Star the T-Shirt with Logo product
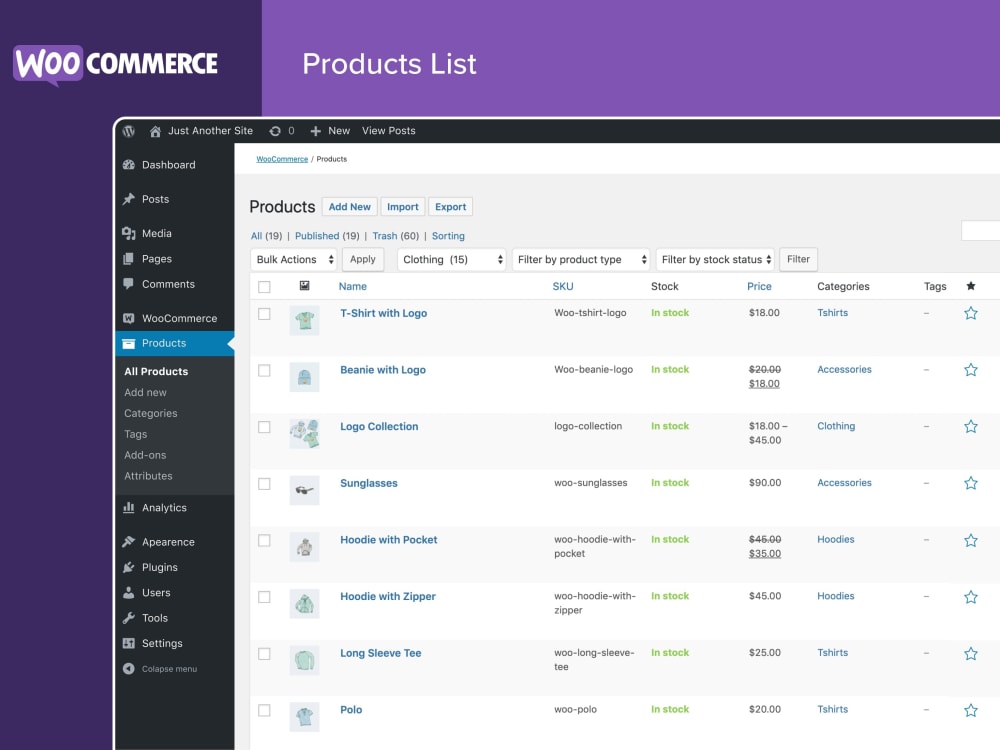Image resolution: width=1000 pixels, height=750 pixels. point(970,313)
